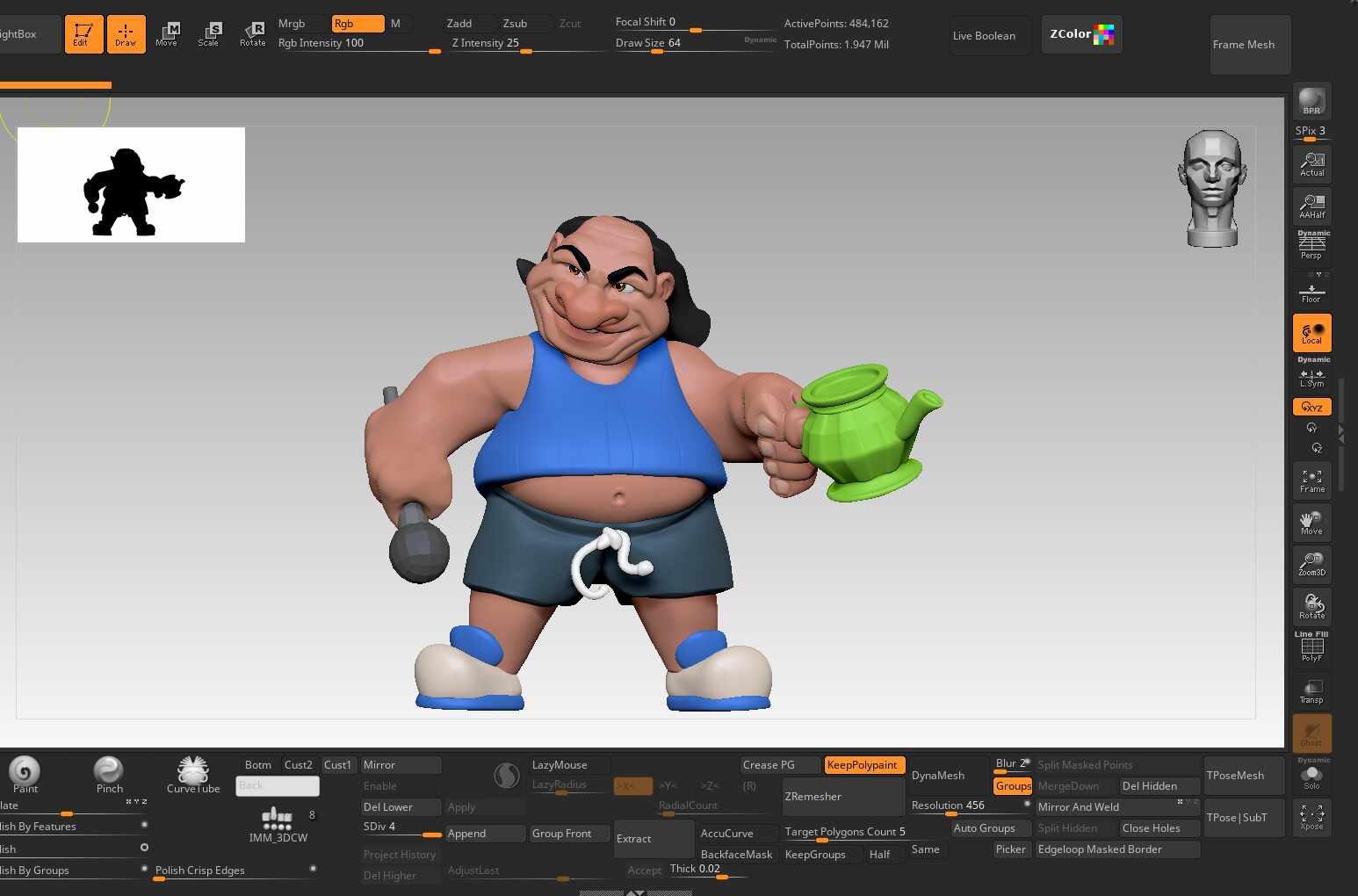
Task: Toggle Transp transparency mode
Action: coord(1311,691)
